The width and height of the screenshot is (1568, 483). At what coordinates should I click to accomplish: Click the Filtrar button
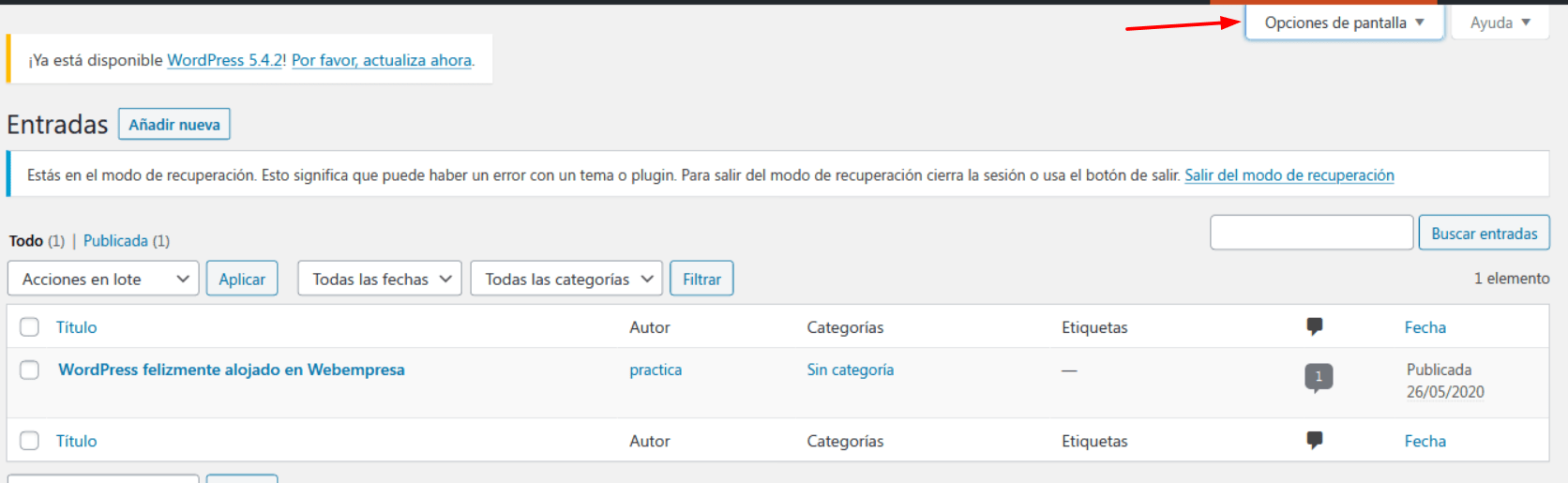(701, 279)
